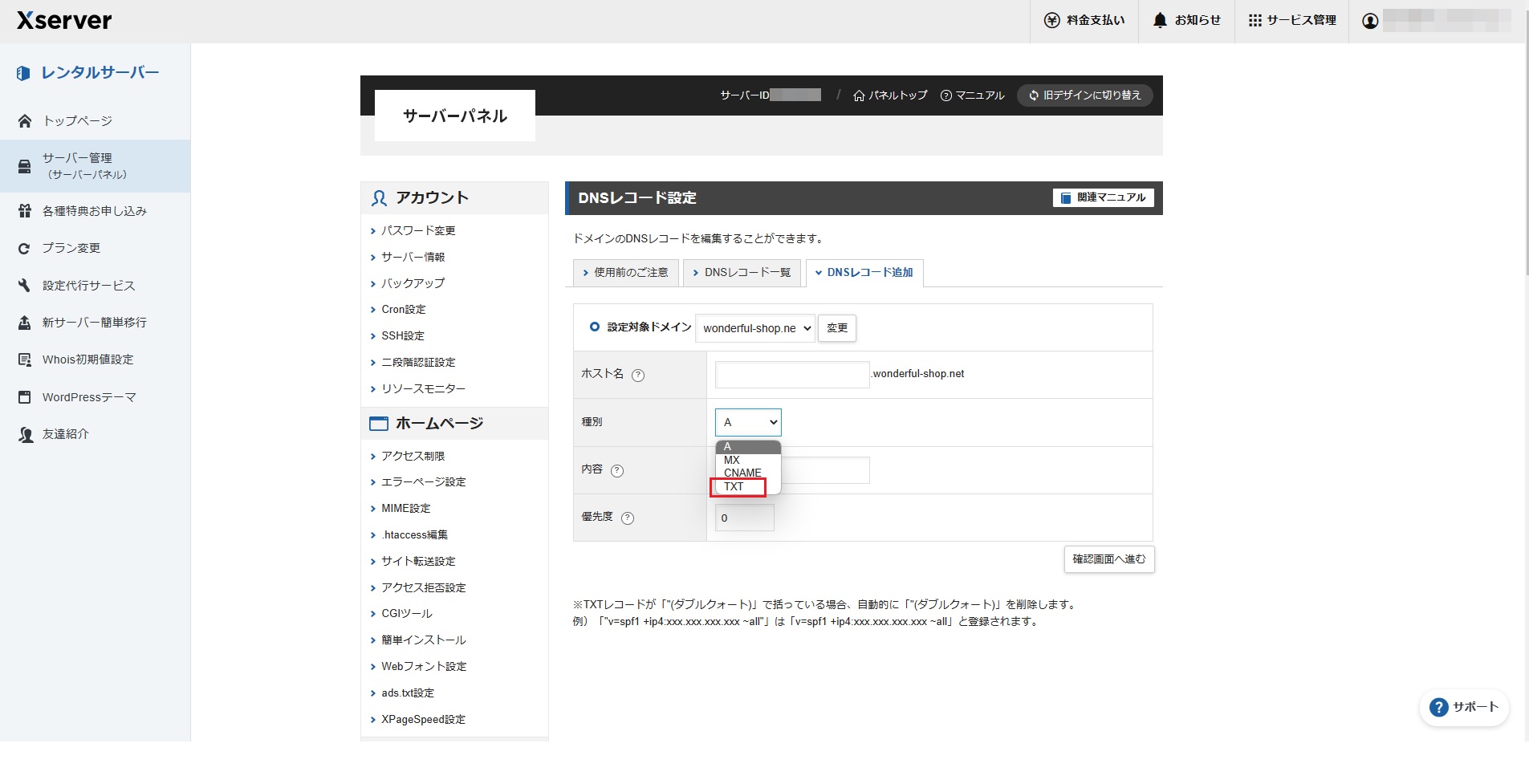Click the home icon beside トップページ
Screen dimensions: 1529x784
25,121
